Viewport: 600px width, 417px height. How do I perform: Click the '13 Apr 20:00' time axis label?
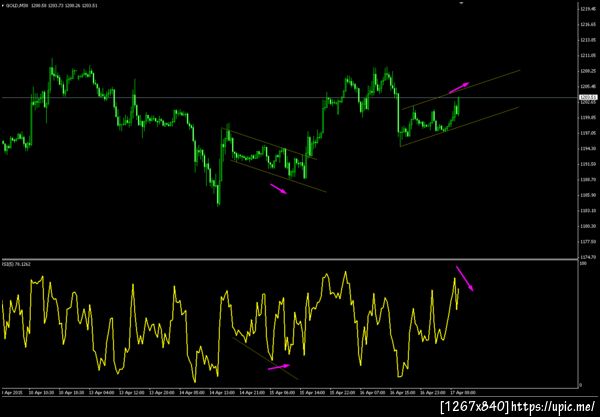pyautogui.click(x=161, y=393)
